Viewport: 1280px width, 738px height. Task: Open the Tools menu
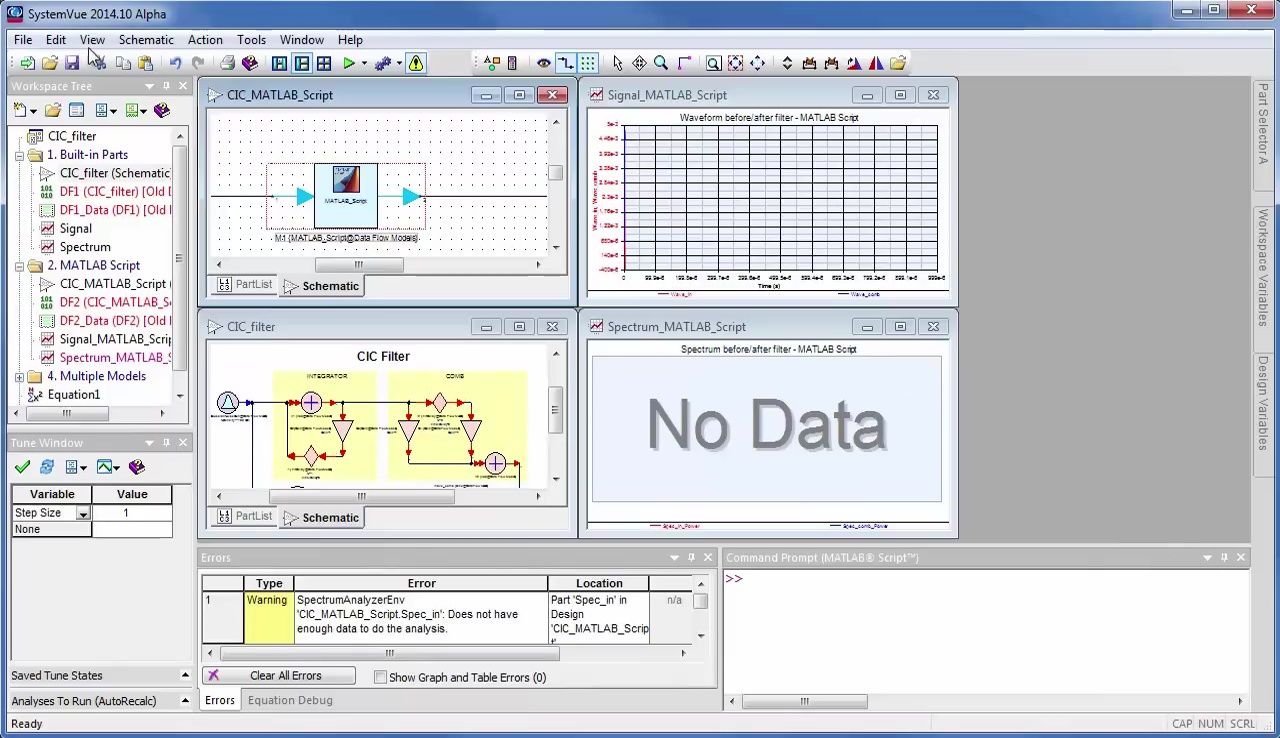point(251,40)
